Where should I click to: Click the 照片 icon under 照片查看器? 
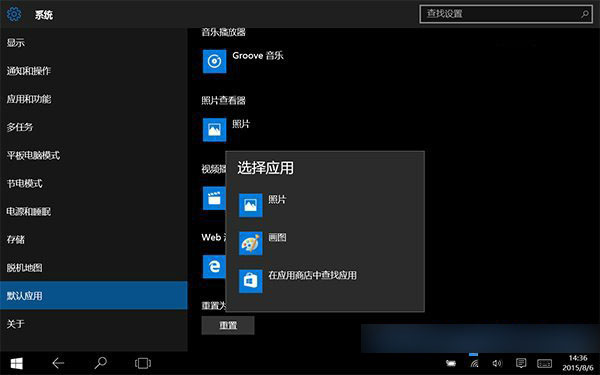point(214,129)
